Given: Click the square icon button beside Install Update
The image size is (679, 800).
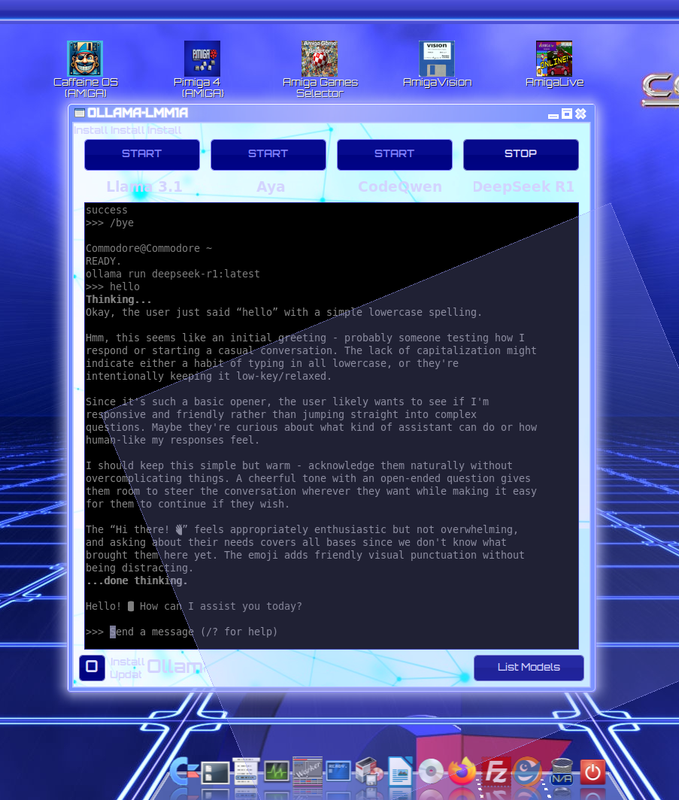Looking at the screenshot, I should tap(92, 667).
